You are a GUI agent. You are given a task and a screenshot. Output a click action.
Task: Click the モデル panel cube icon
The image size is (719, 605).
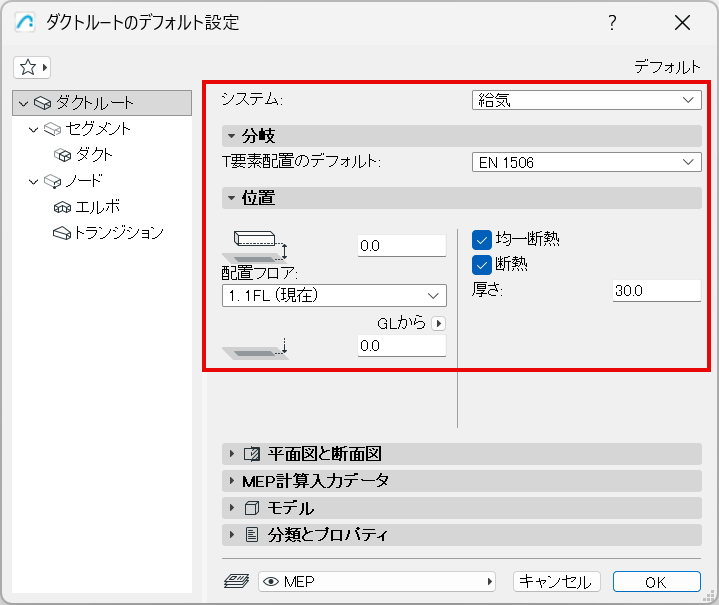coord(252,508)
